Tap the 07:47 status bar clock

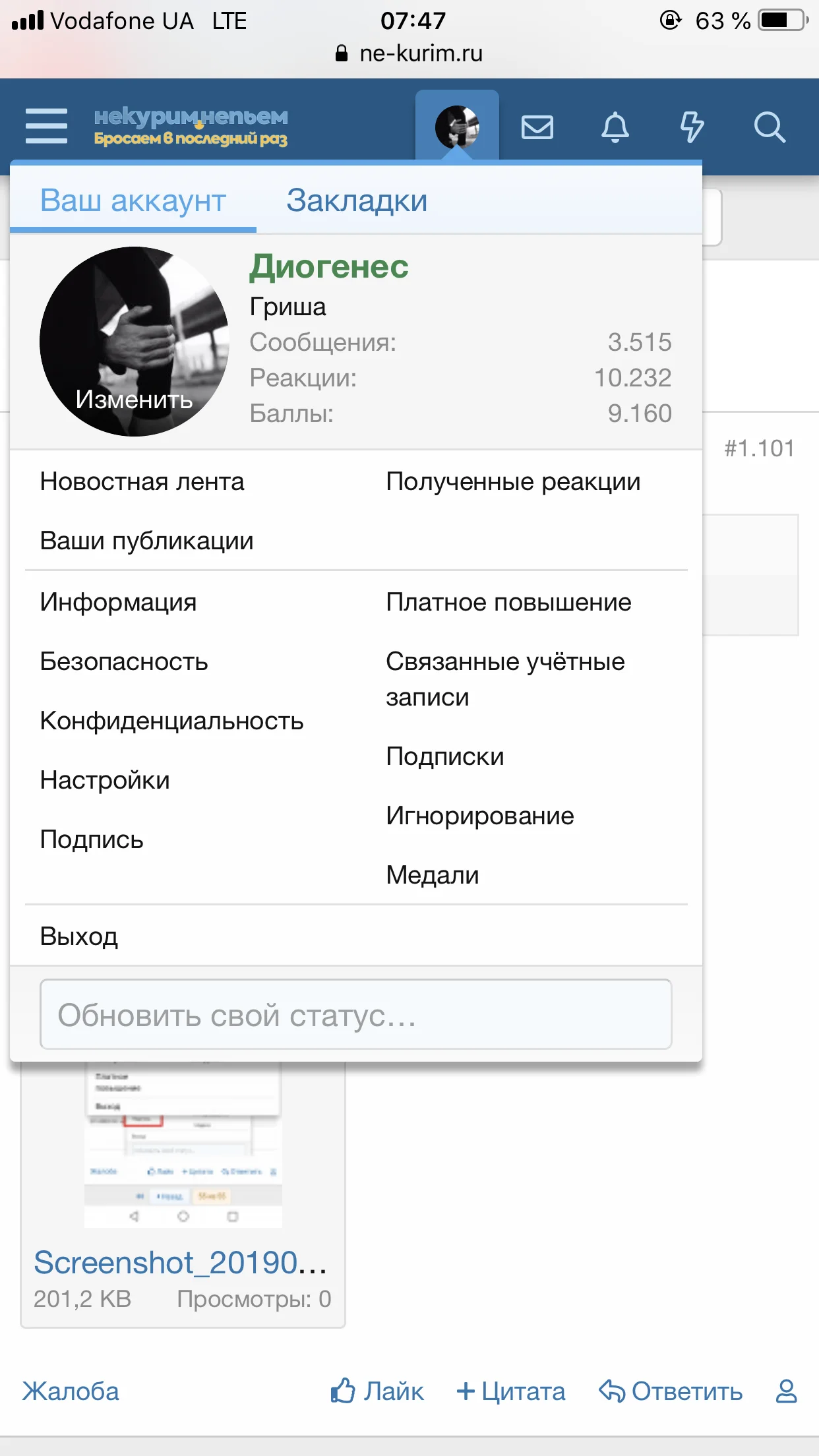pyautogui.click(x=413, y=21)
